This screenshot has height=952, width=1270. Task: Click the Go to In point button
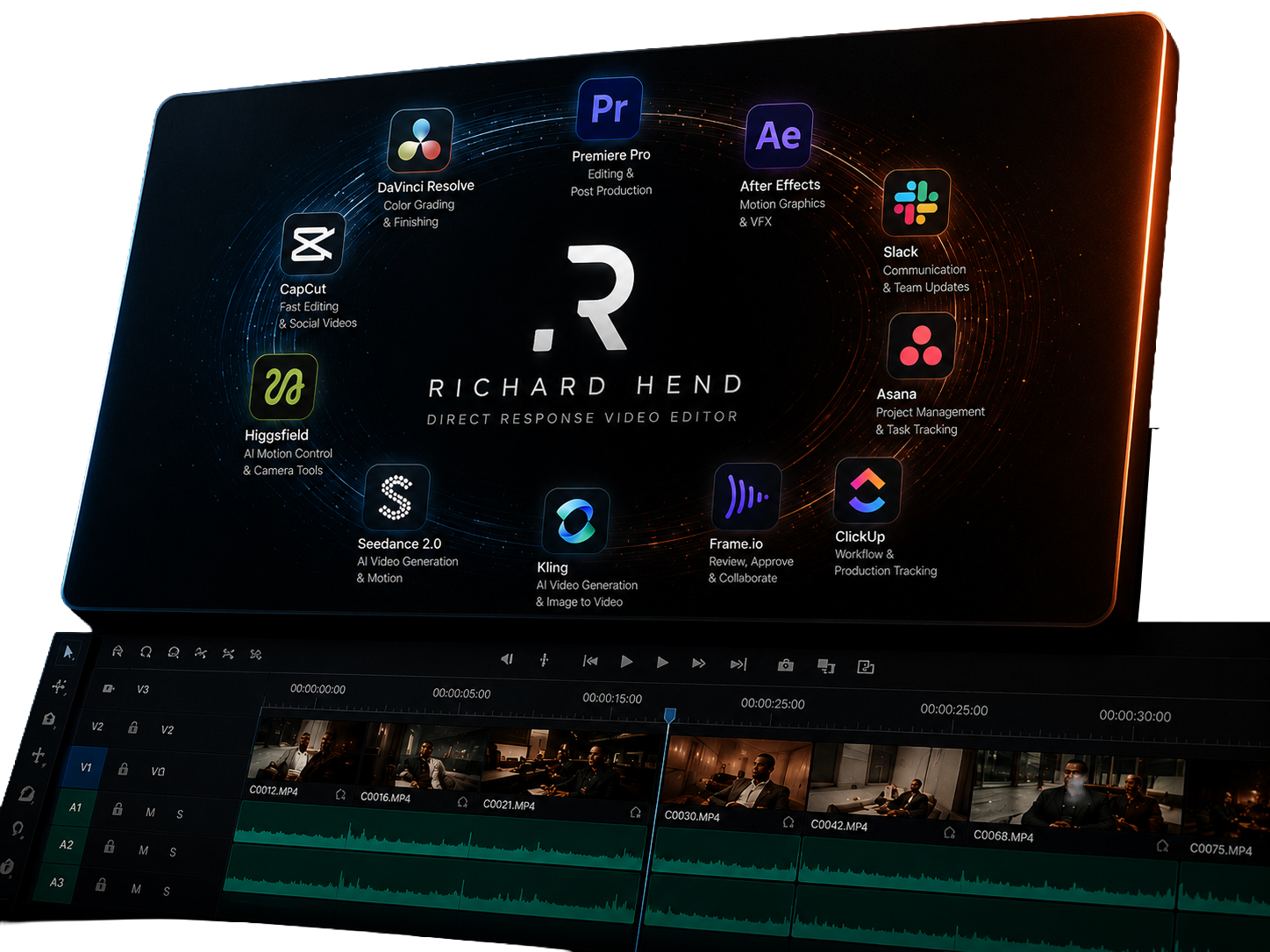tap(590, 661)
